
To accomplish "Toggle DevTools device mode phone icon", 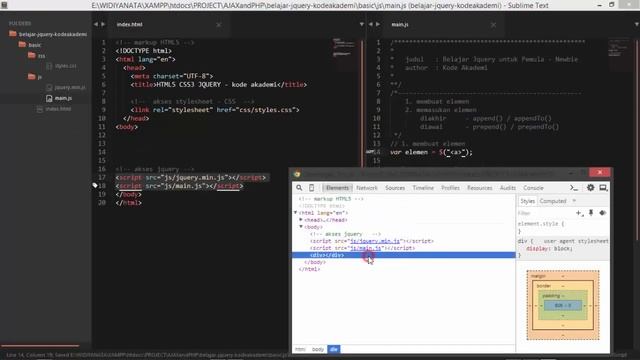I will pyautogui.click(x=311, y=188).
